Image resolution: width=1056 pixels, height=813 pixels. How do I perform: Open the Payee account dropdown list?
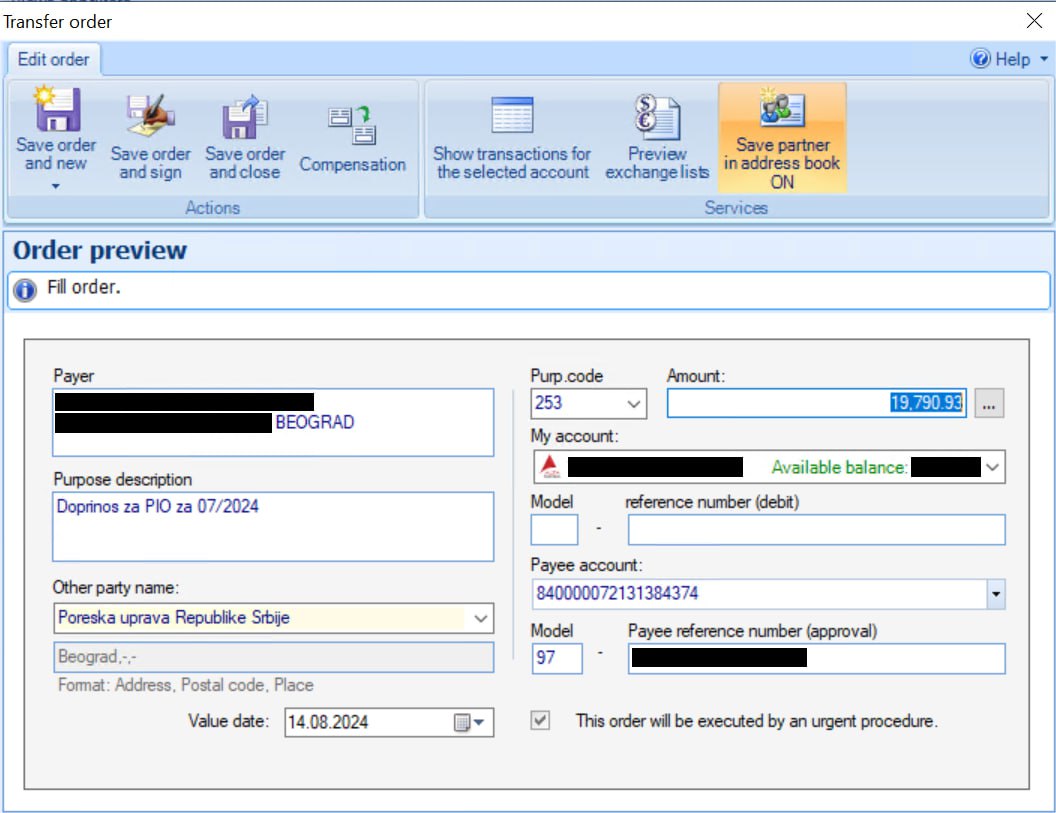tap(995, 594)
